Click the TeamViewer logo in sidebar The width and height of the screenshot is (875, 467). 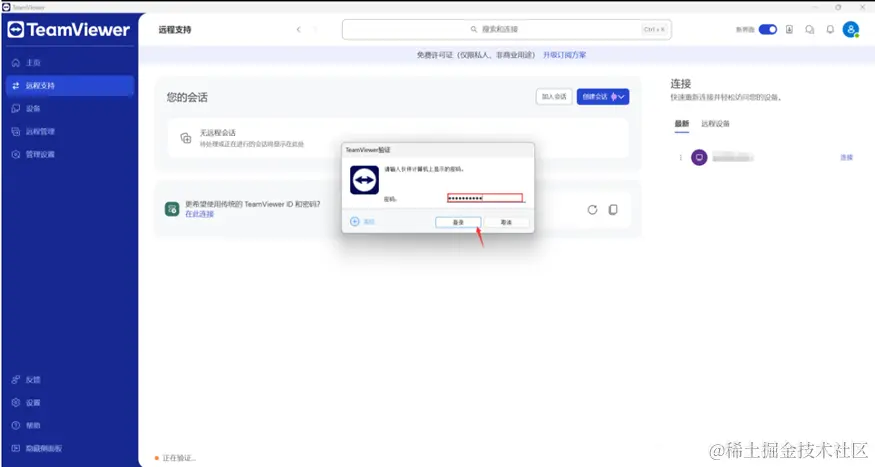click(x=69, y=30)
